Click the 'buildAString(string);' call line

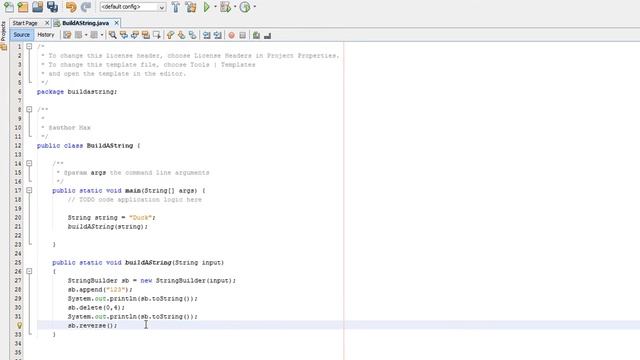(108, 227)
